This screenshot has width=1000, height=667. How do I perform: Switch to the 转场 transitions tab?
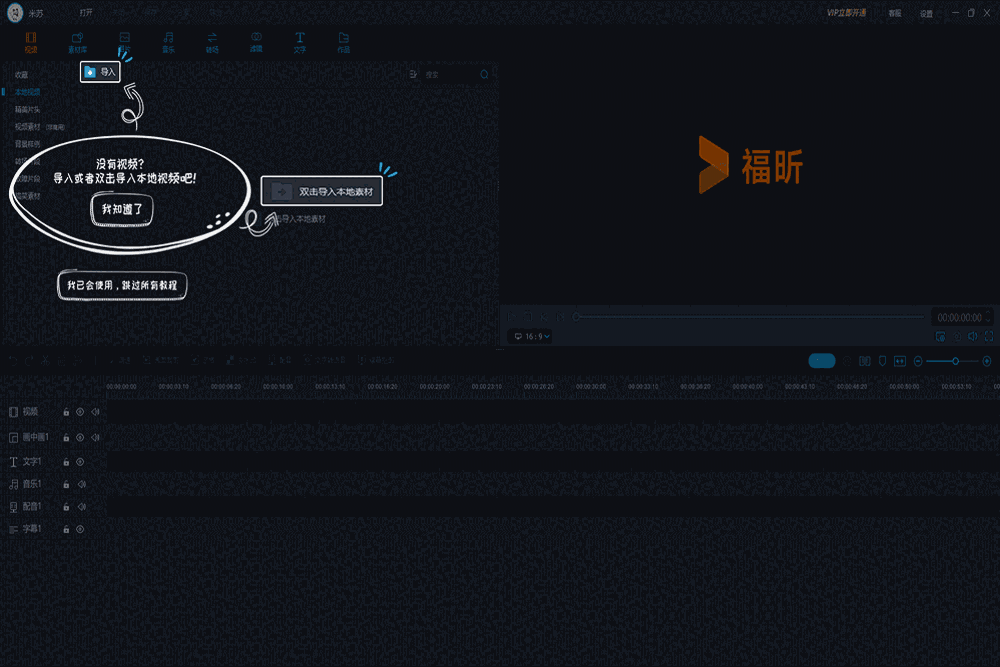click(212, 42)
